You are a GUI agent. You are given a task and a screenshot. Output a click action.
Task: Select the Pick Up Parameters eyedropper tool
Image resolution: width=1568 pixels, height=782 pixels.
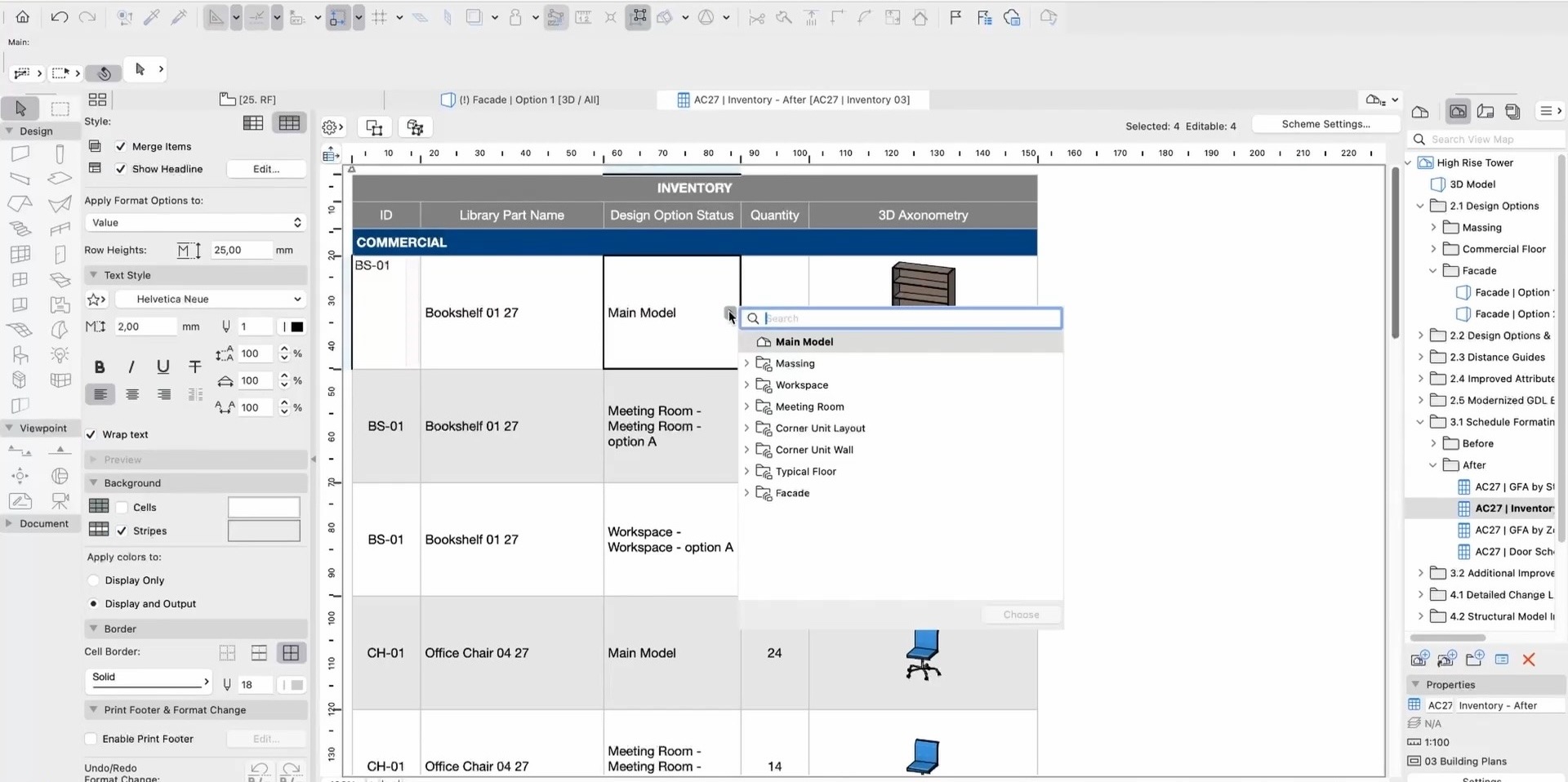(x=151, y=17)
